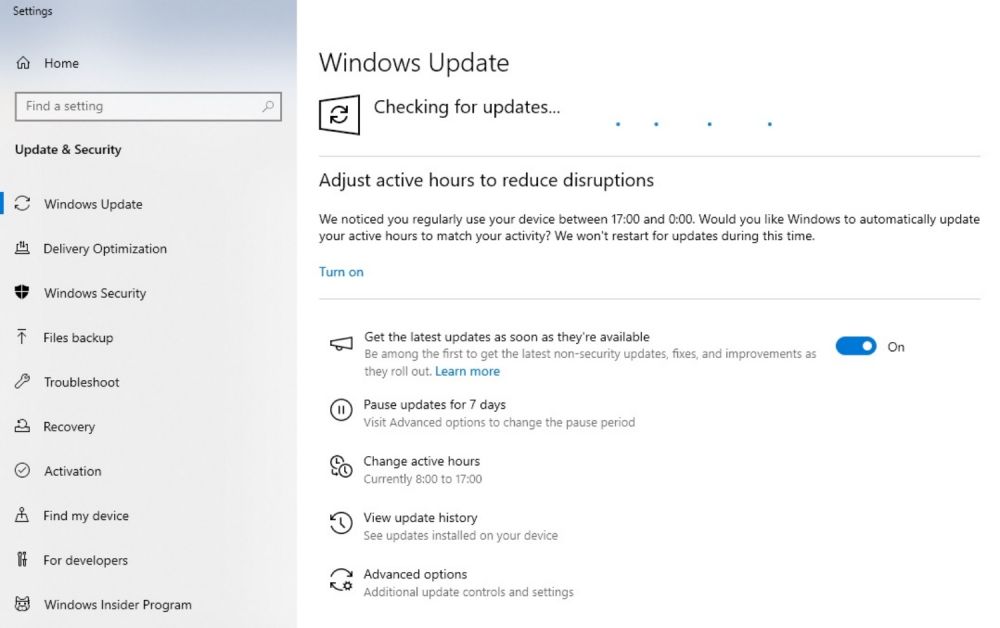Click the For developers tools icon

[22, 559]
